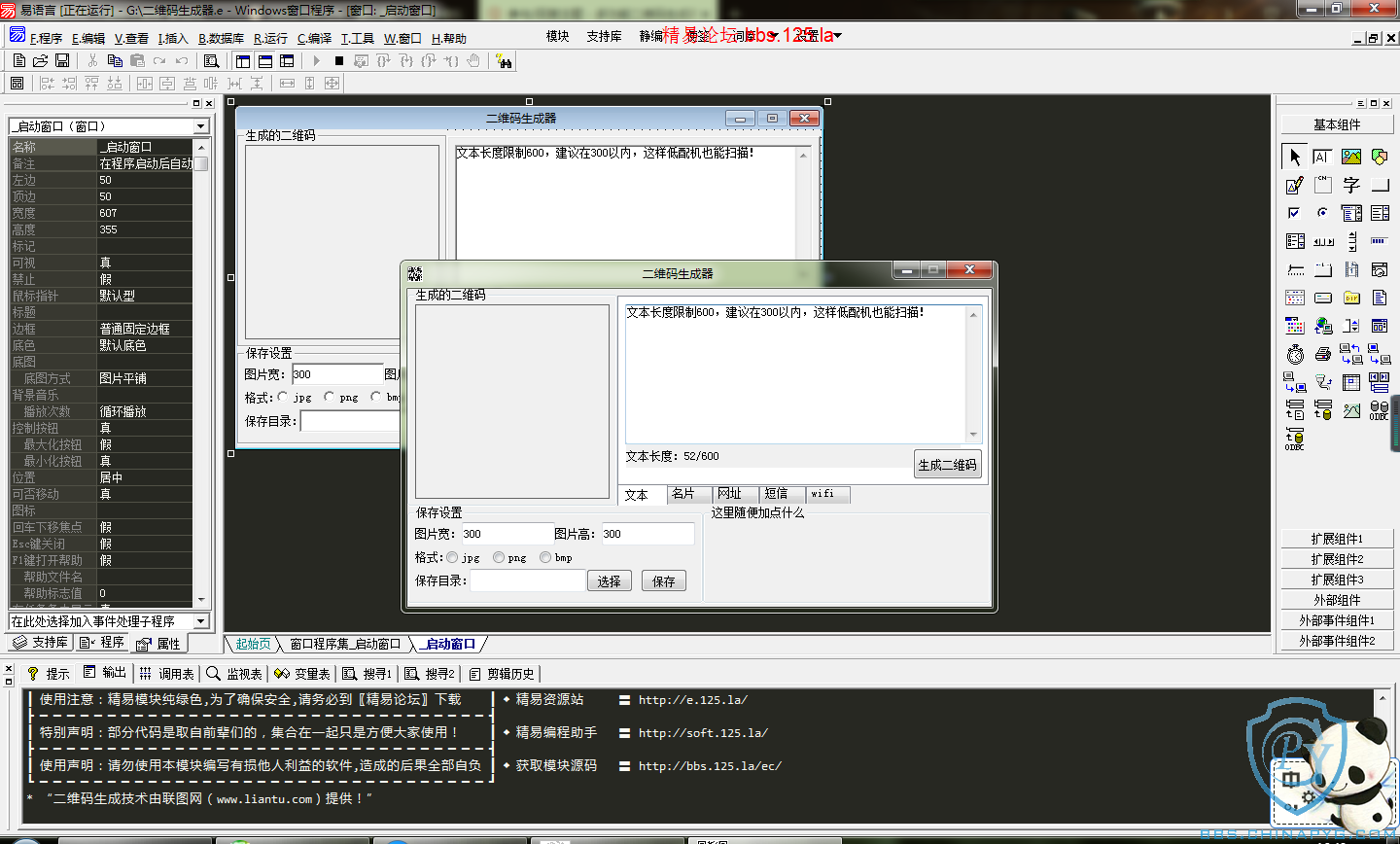Pick the edit box pencil component icon

(x=1295, y=185)
